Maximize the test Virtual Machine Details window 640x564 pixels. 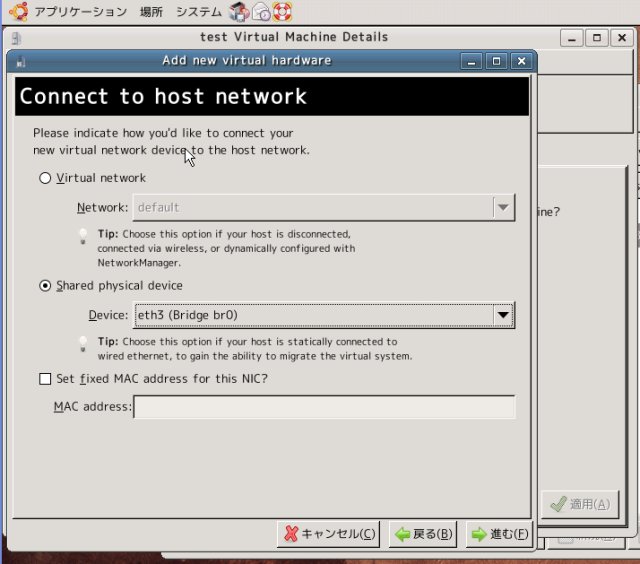pos(597,38)
